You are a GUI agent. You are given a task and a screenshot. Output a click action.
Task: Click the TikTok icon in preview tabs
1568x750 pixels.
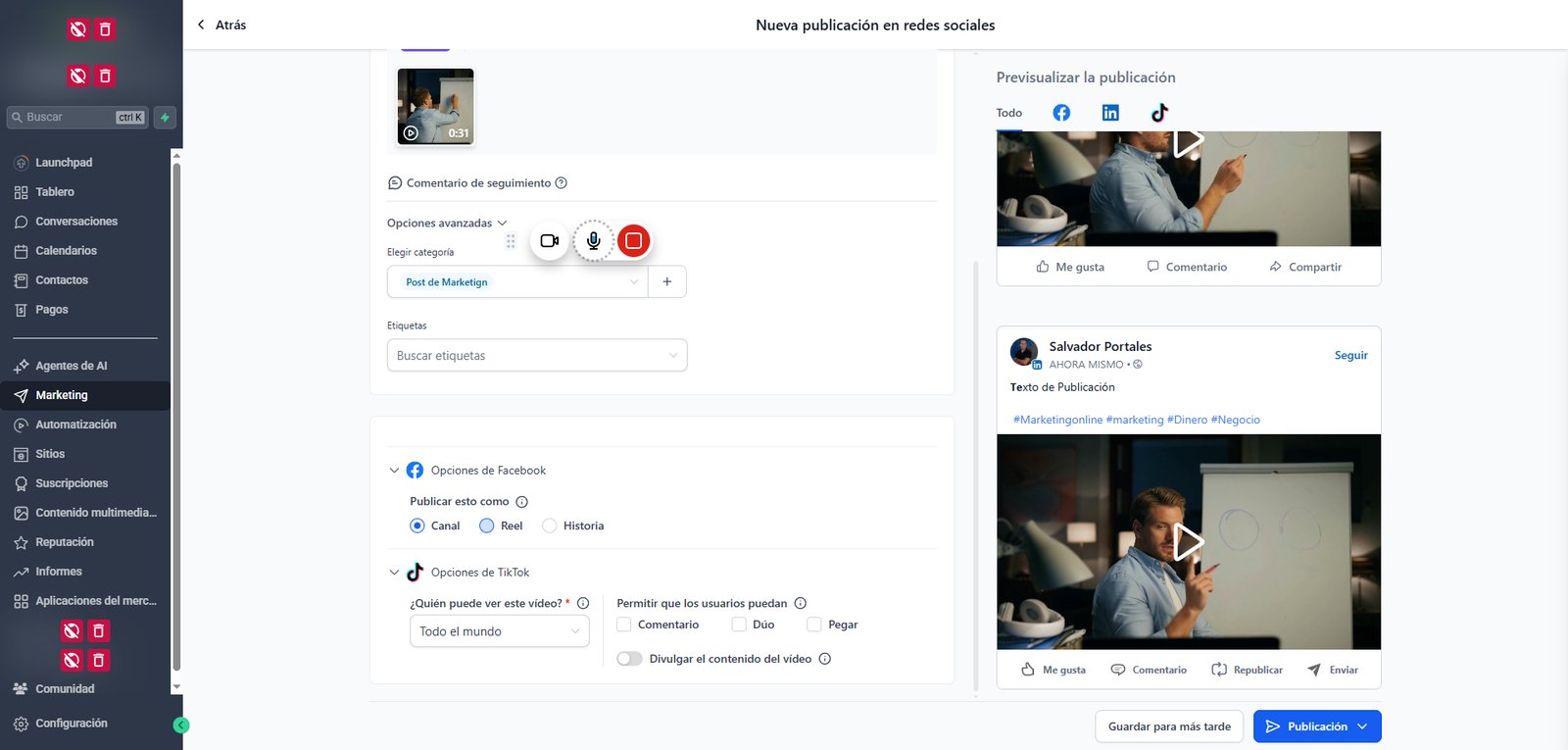[1159, 113]
